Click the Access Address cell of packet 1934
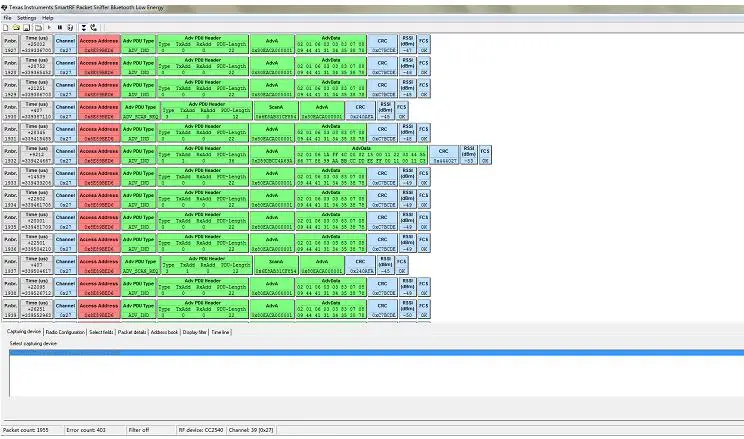The height and width of the screenshot is (439, 744). coord(99,198)
